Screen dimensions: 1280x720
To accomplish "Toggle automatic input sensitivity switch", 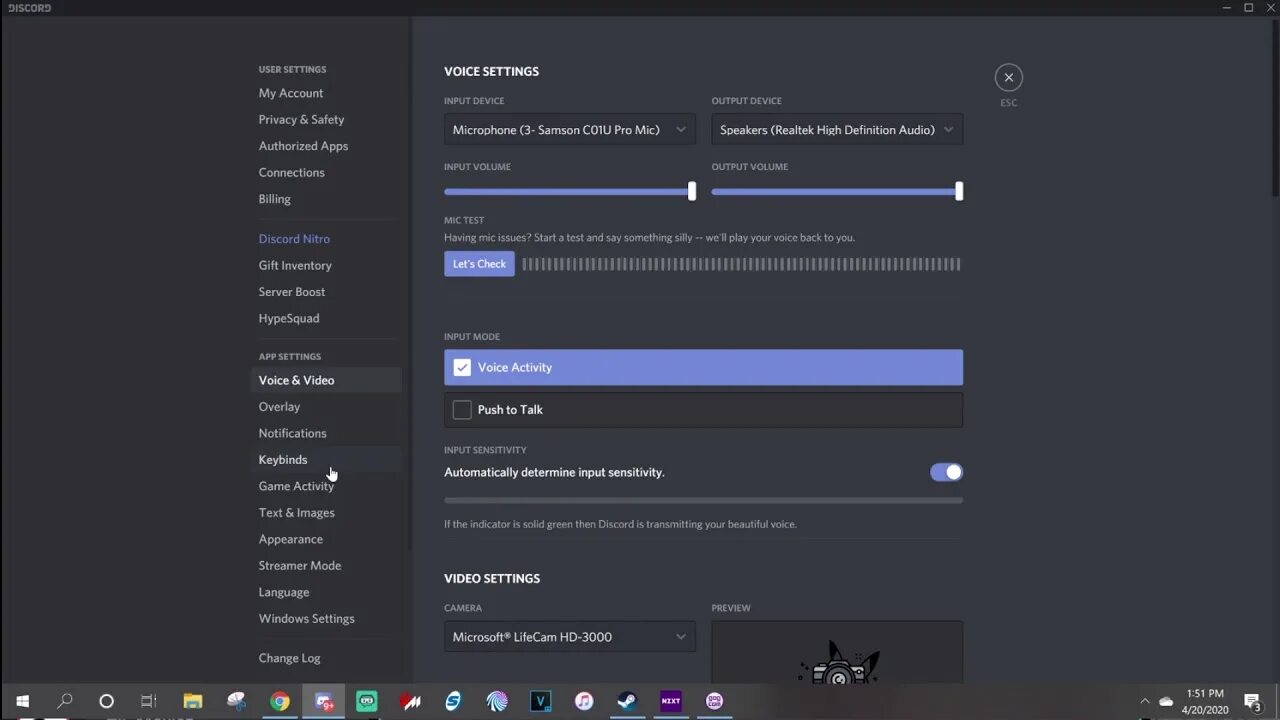I will 946,472.
